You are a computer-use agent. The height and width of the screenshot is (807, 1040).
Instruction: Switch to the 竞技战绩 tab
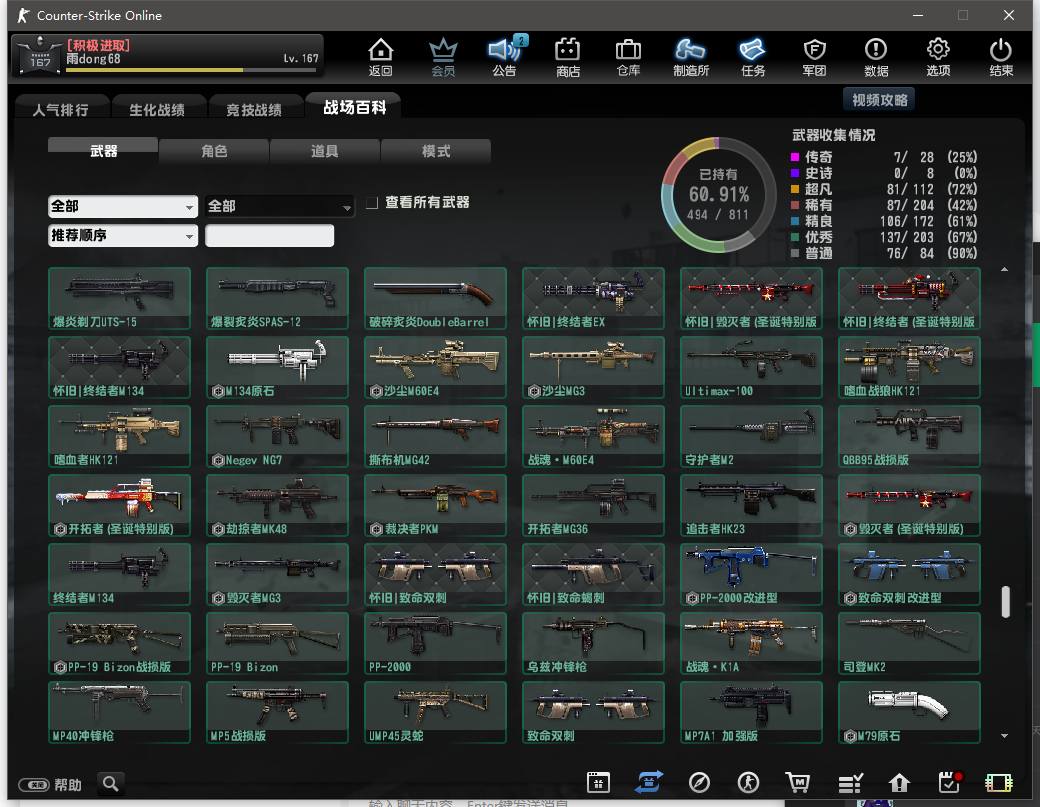pos(254,109)
